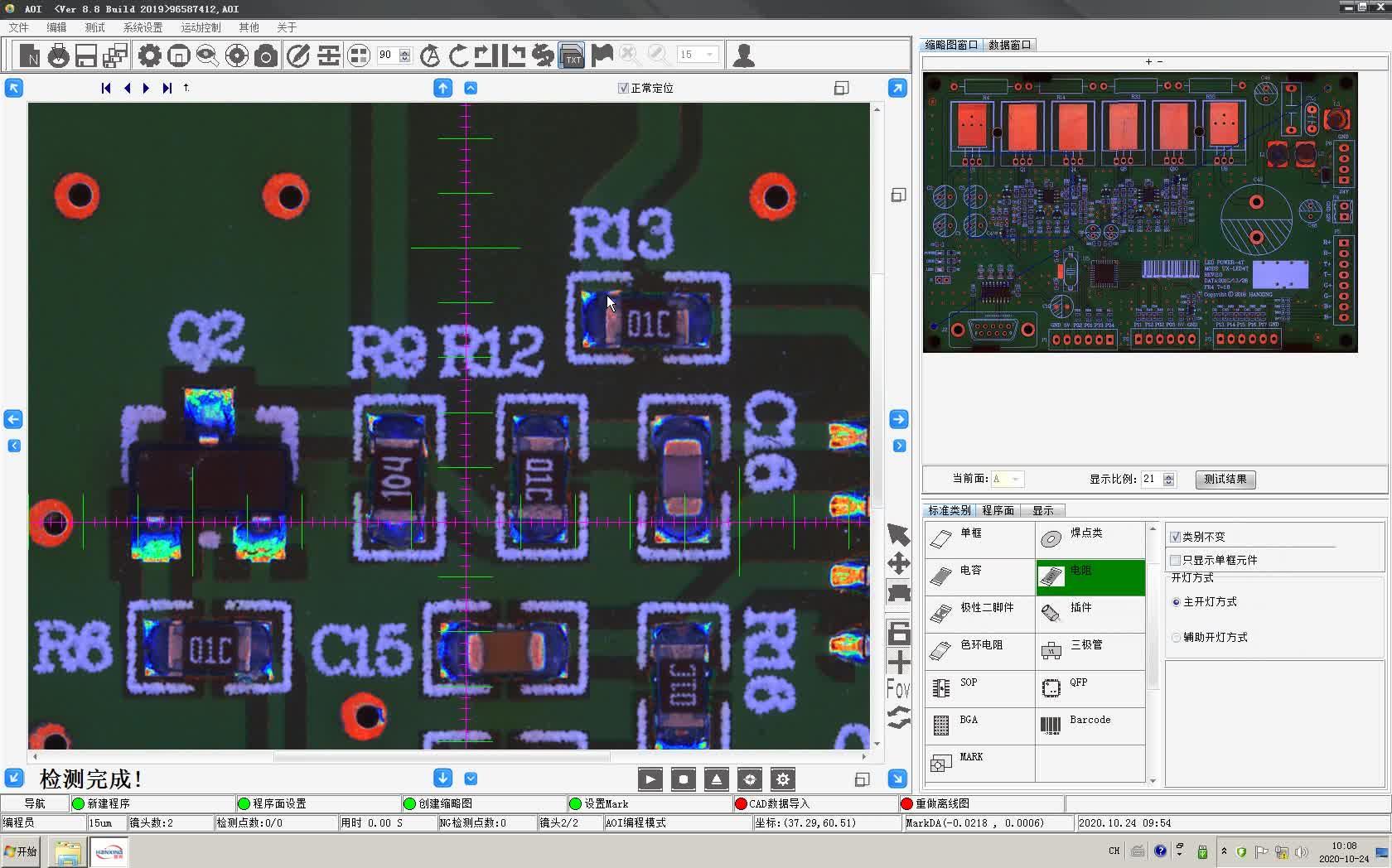The height and width of the screenshot is (868, 1392).
Task: Click the user account toolbar icon
Action: [x=743, y=55]
